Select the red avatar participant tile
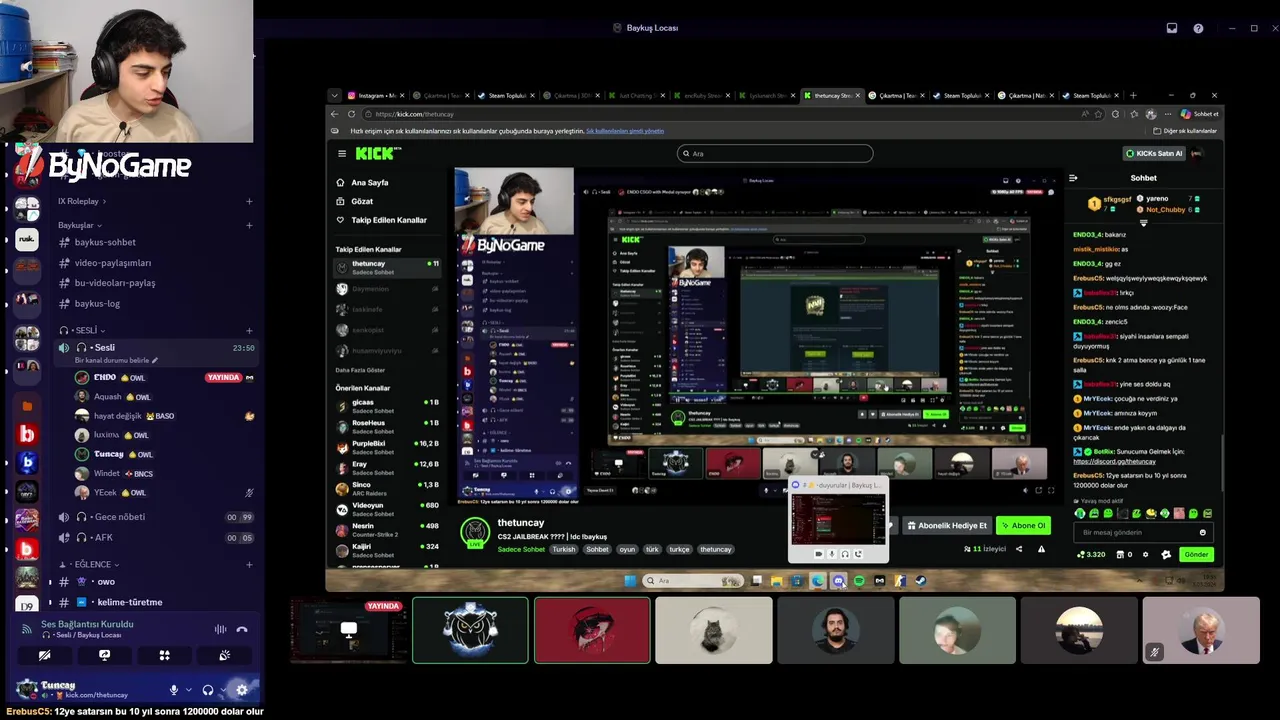This screenshot has width=1280, height=720. click(x=592, y=630)
